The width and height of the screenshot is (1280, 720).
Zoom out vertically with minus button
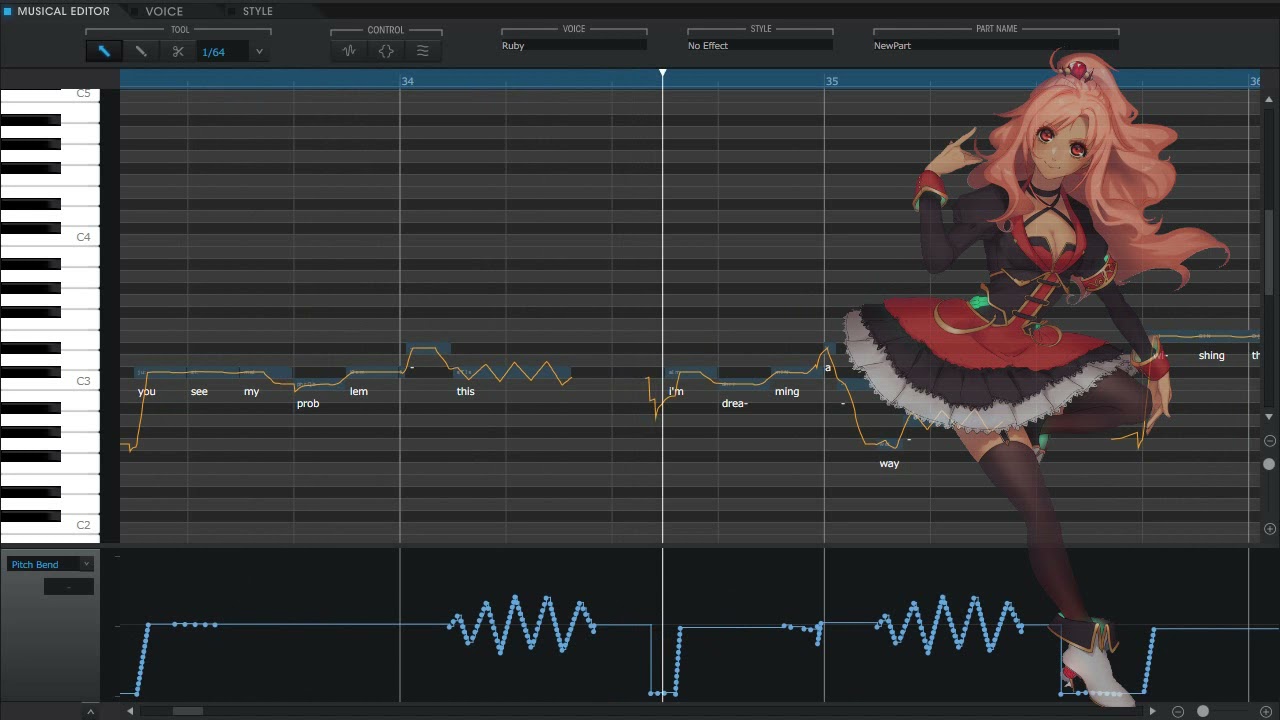click(x=1270, y=441)
